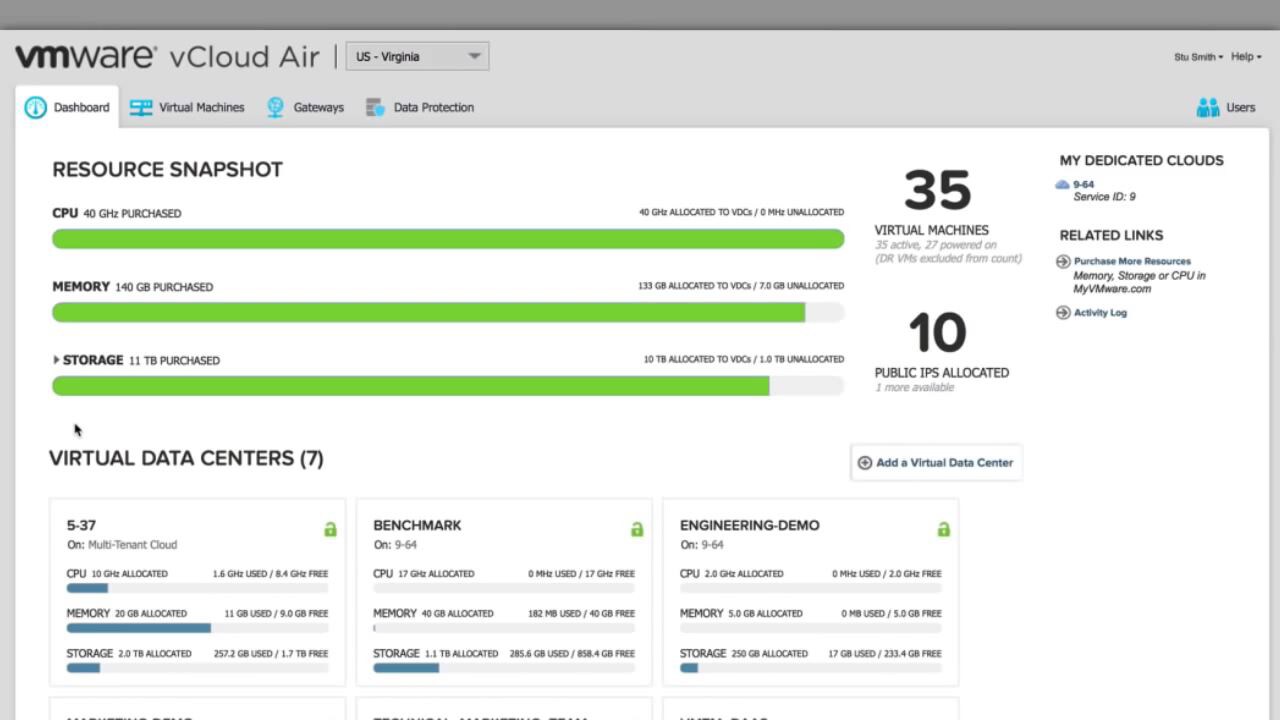Click the CPU resource snapshot bar
This screenshot has height=720, width=1280.
point(448,239)
